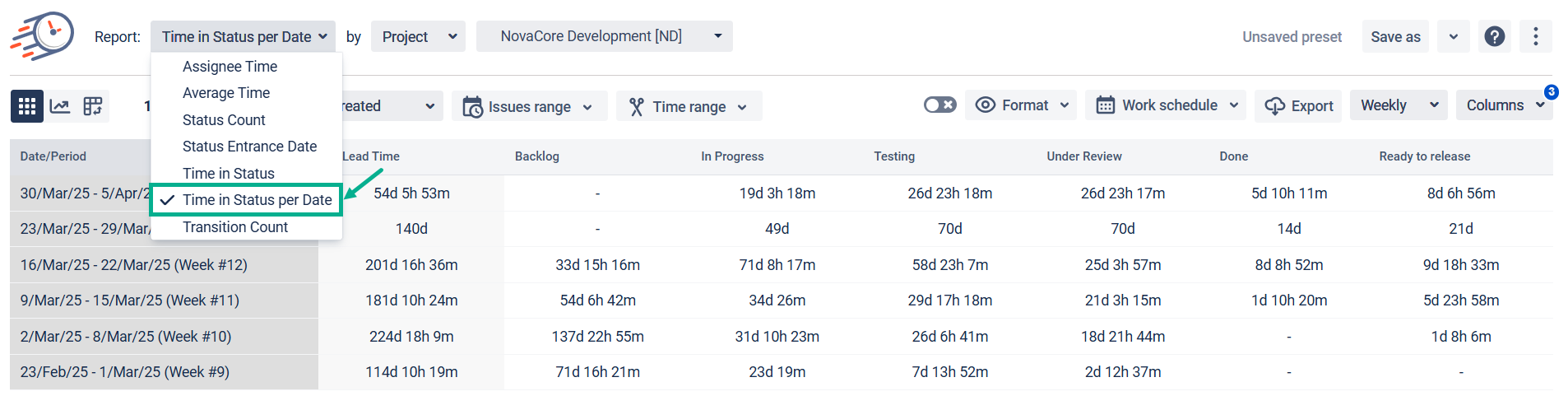Open the pivot table view icon
The height and width of the screenshot is (396, 1568).
tap(93, 106)
